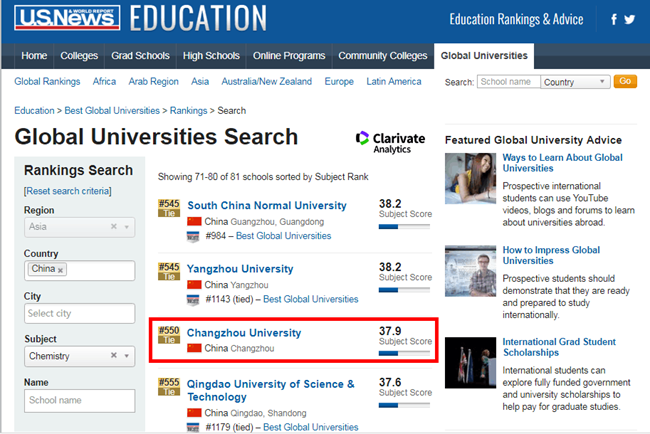The image size is (650, 434).
Task: Expand the Country dropdown in top search
Action: [574, 82]
